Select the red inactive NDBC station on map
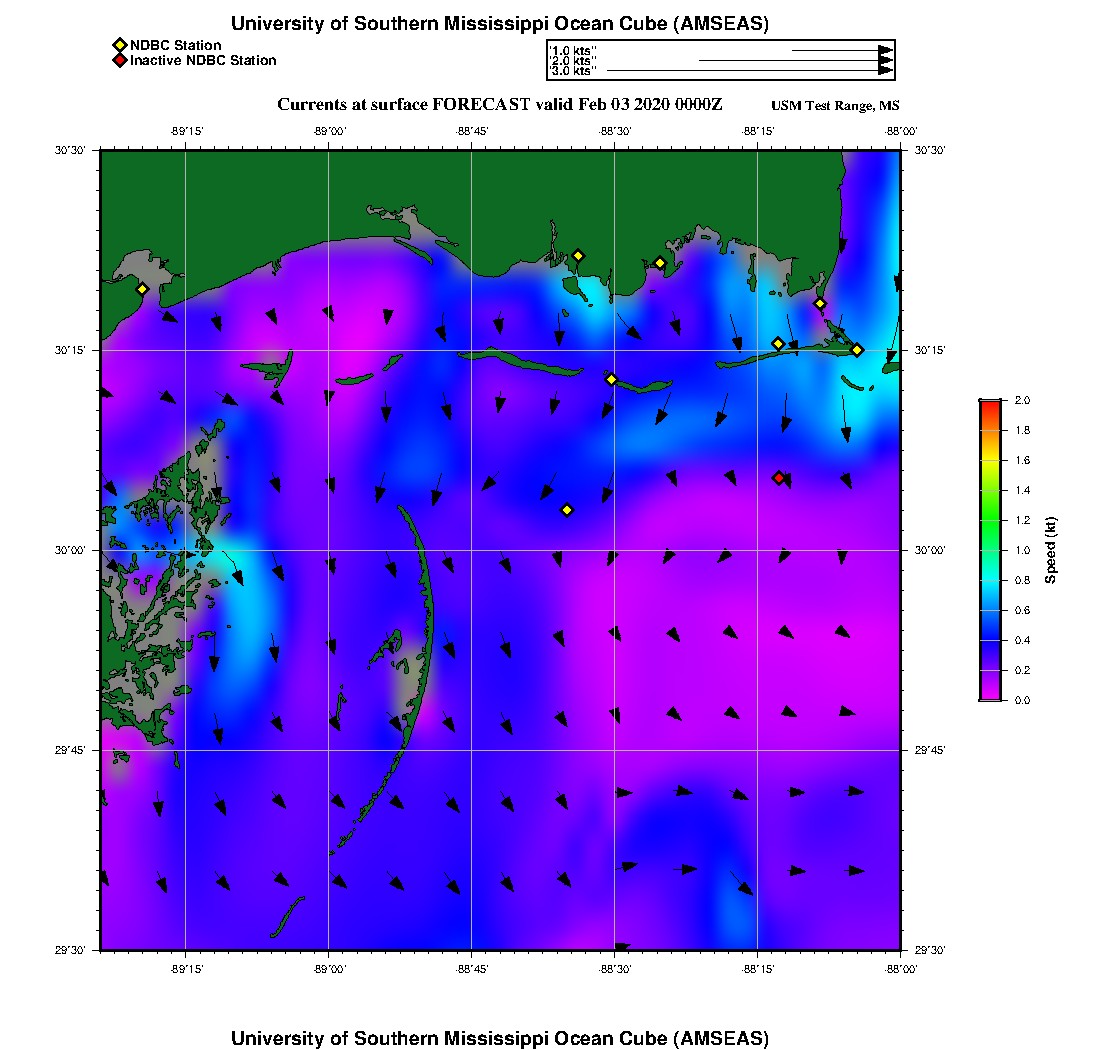Viewport: 1100px width, 1050px height. click(779, 478)
